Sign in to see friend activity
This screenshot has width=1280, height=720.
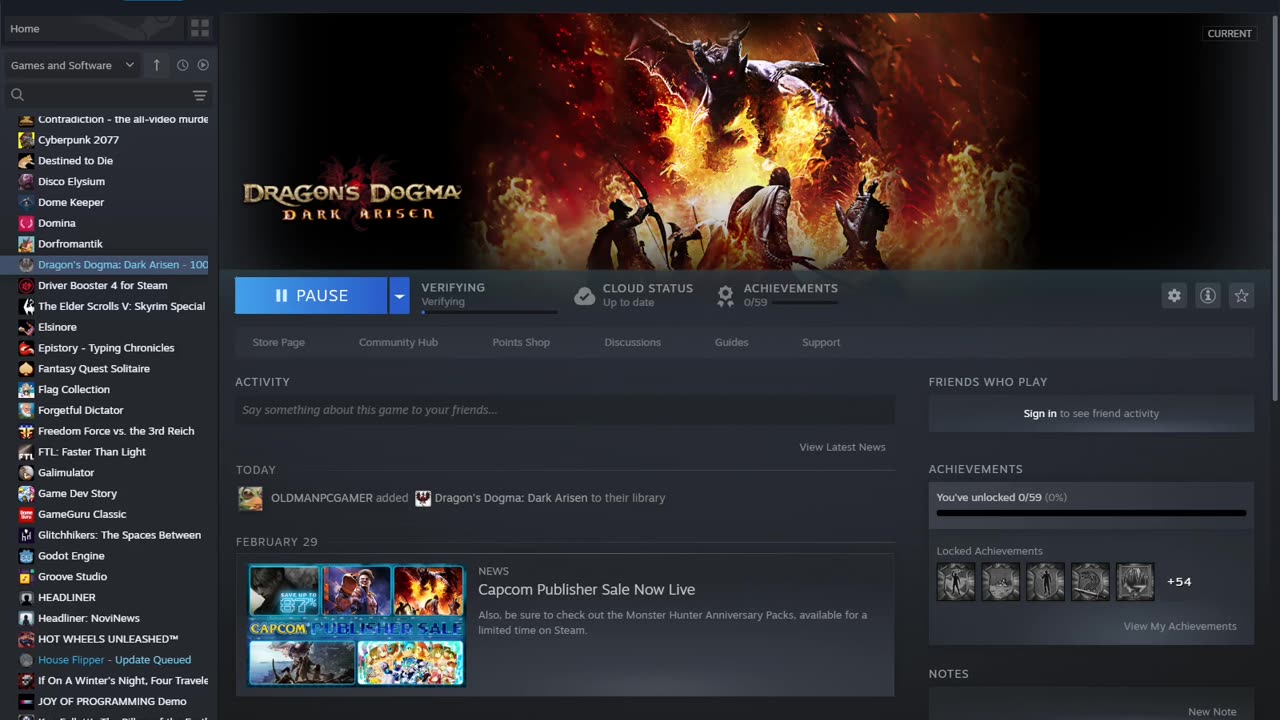coord(1040,413)
